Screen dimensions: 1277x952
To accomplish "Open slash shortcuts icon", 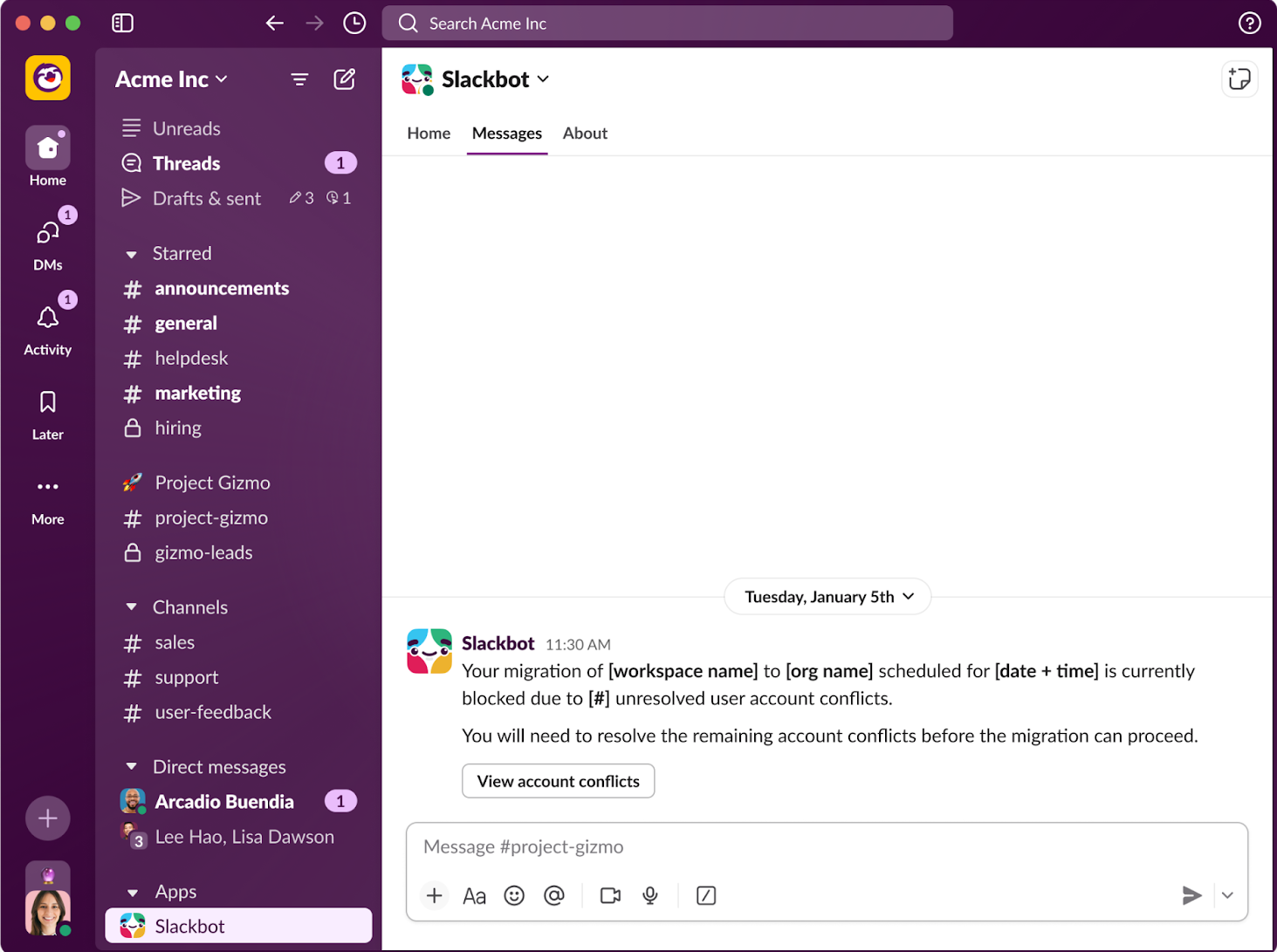I will 706,895.
